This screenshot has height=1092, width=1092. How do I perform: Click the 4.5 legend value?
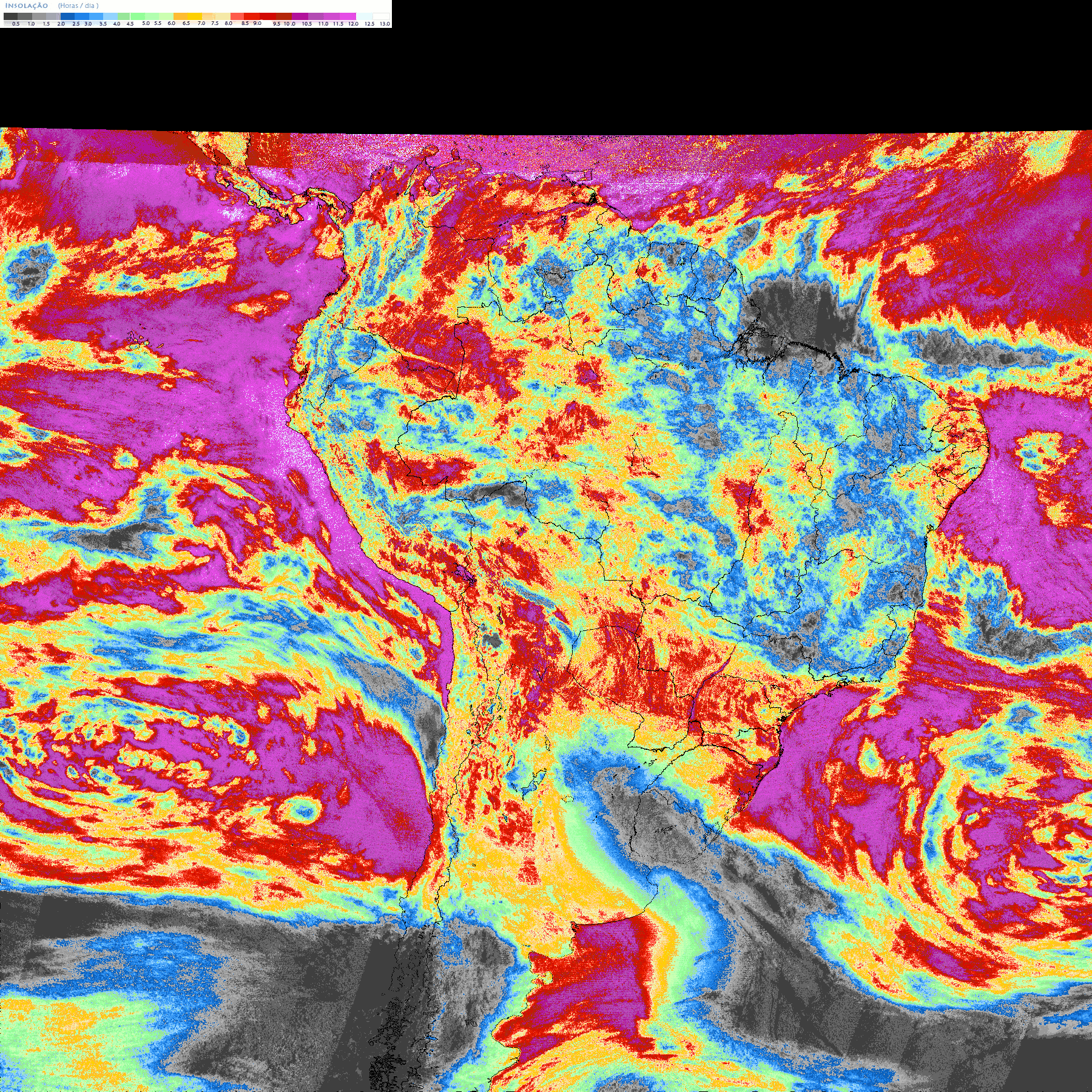pos(130,24)
